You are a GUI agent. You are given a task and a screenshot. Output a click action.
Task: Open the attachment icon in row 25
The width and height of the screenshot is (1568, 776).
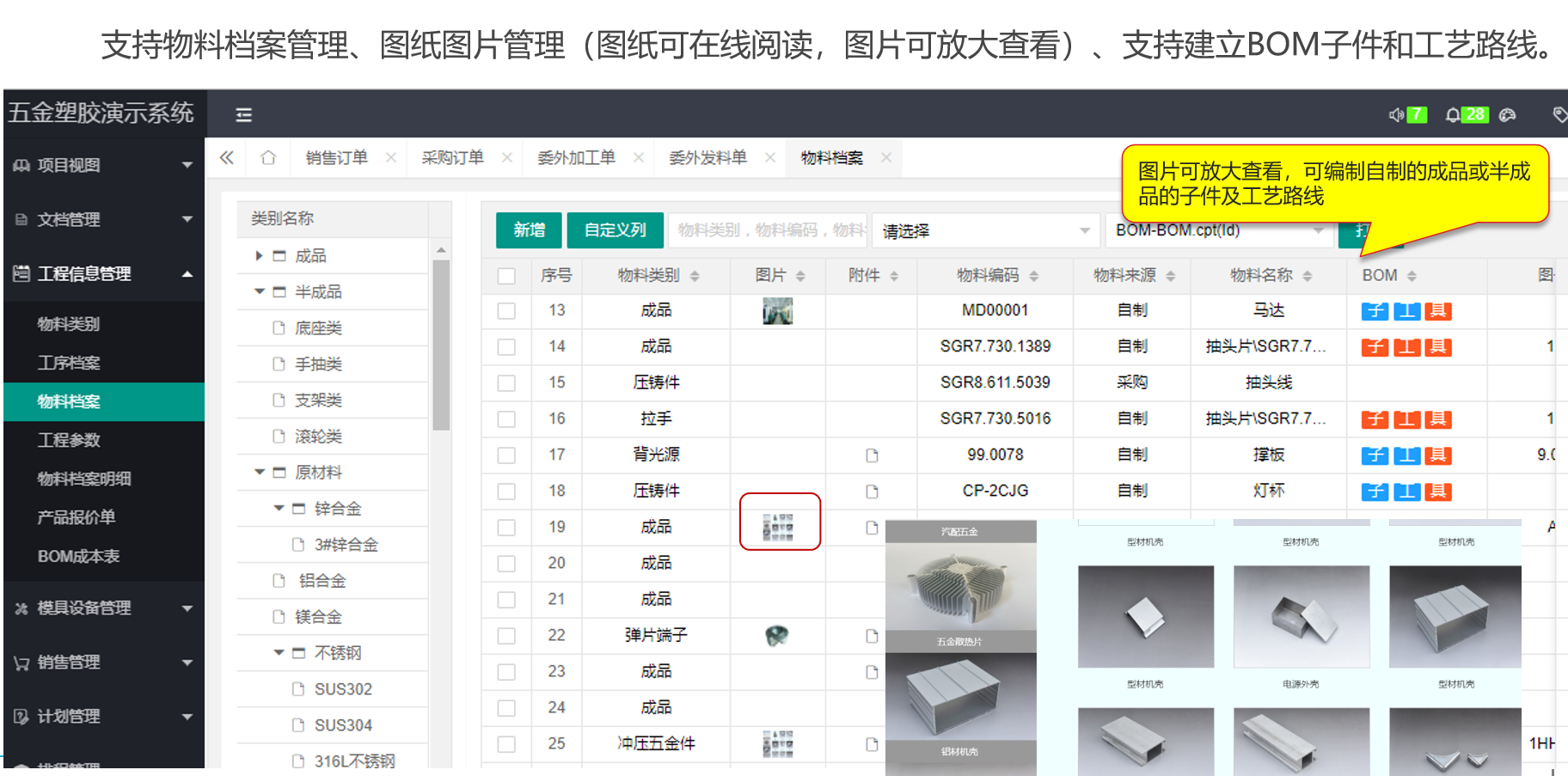(x=872, y=744)
